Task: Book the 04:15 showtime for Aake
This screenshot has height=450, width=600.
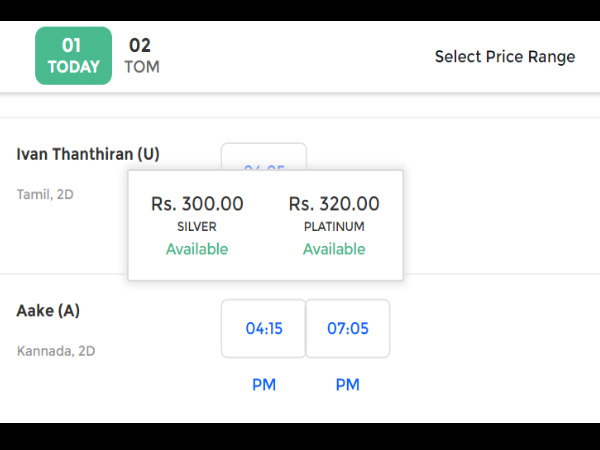Action: pyautogui.click(x=264, y=328)
